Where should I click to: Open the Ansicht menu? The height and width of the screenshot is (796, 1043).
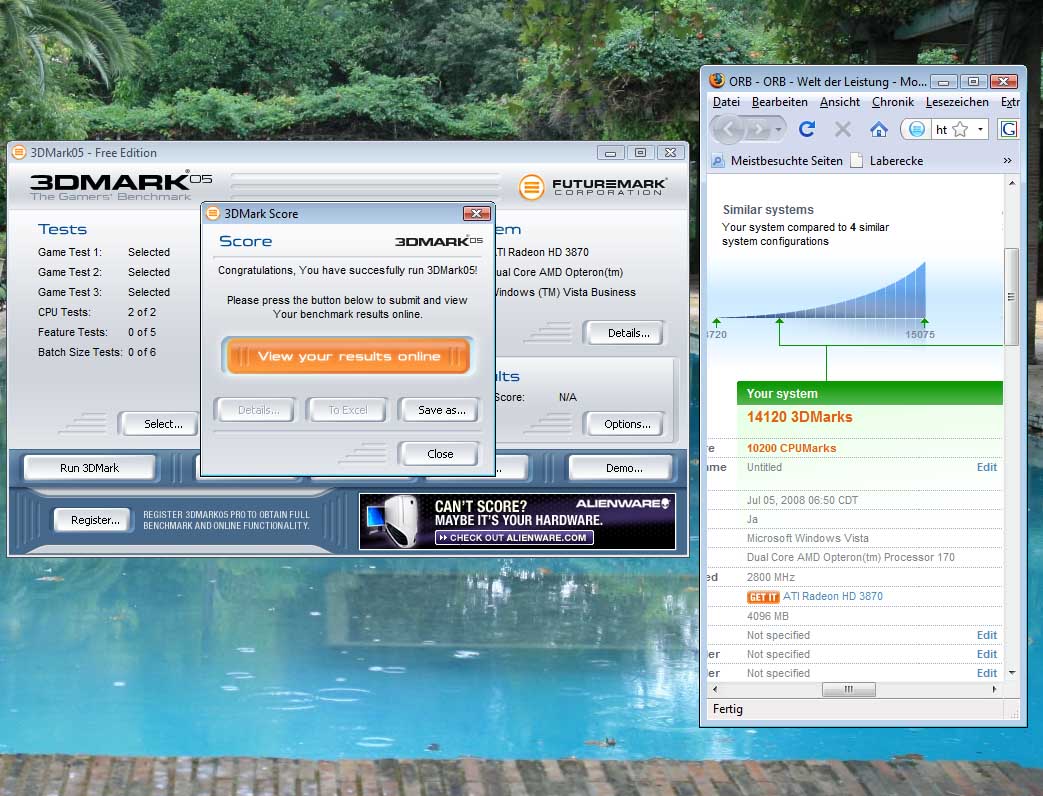coord(839,102)
